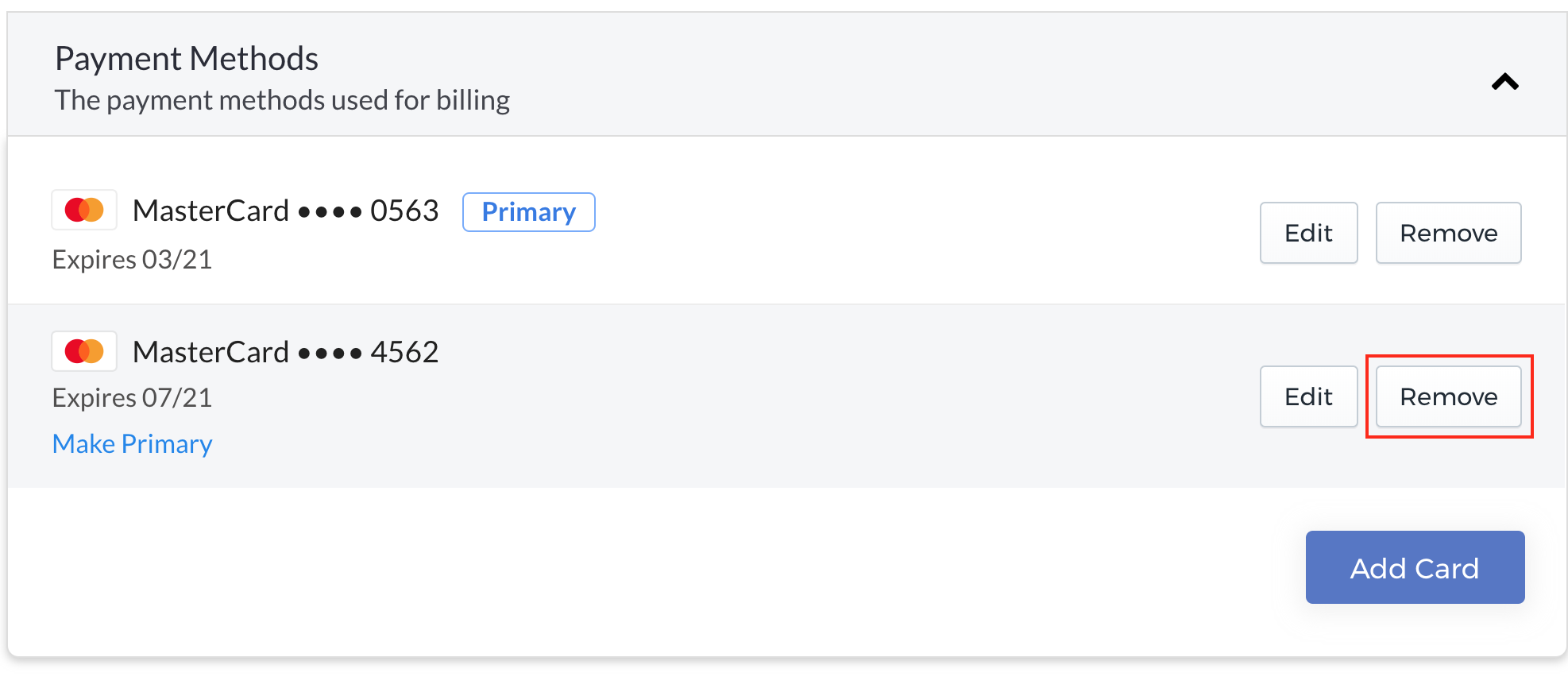Collapse the Payment Methods section chevron
1568x696 pixels.
coord(1504,82)
